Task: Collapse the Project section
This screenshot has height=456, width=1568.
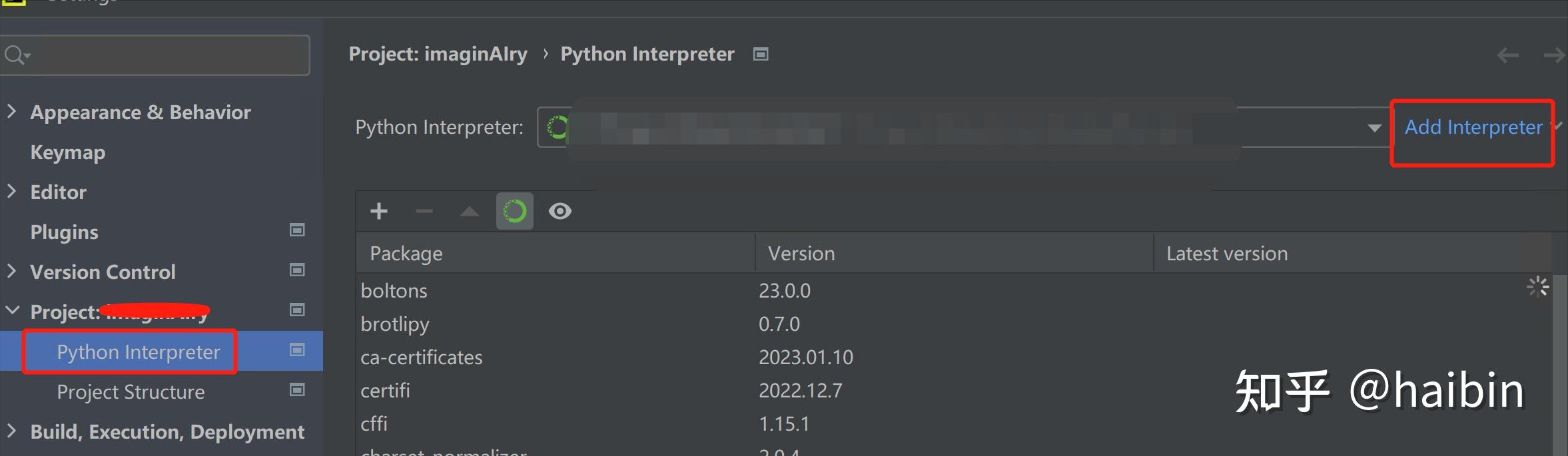Action: pyautogui.click(x=12, y=310)
